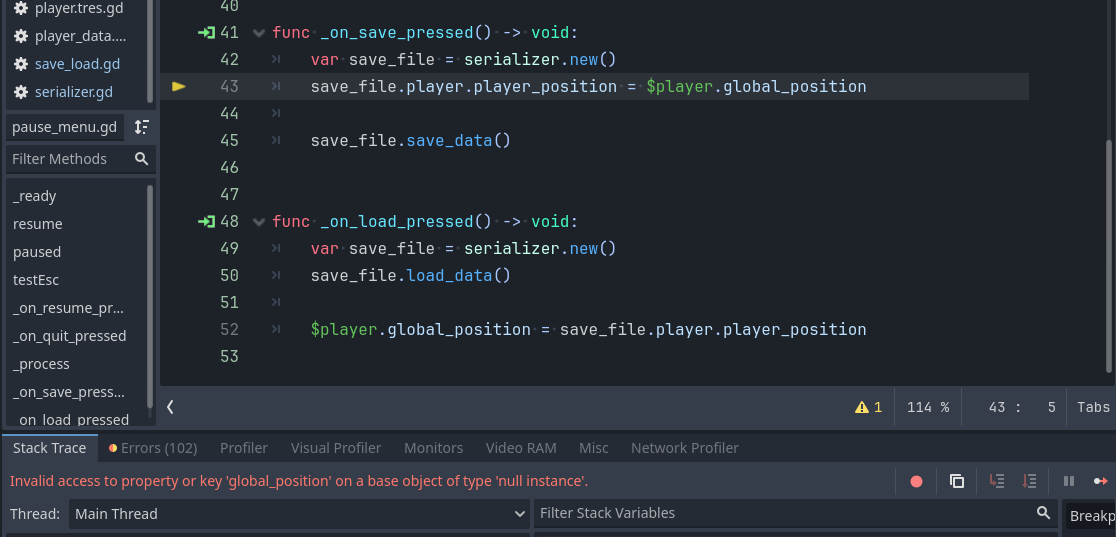Click the Step Over debugger icon
1116x537 pixels.
pyautogui.click(x=1029, y=481)
